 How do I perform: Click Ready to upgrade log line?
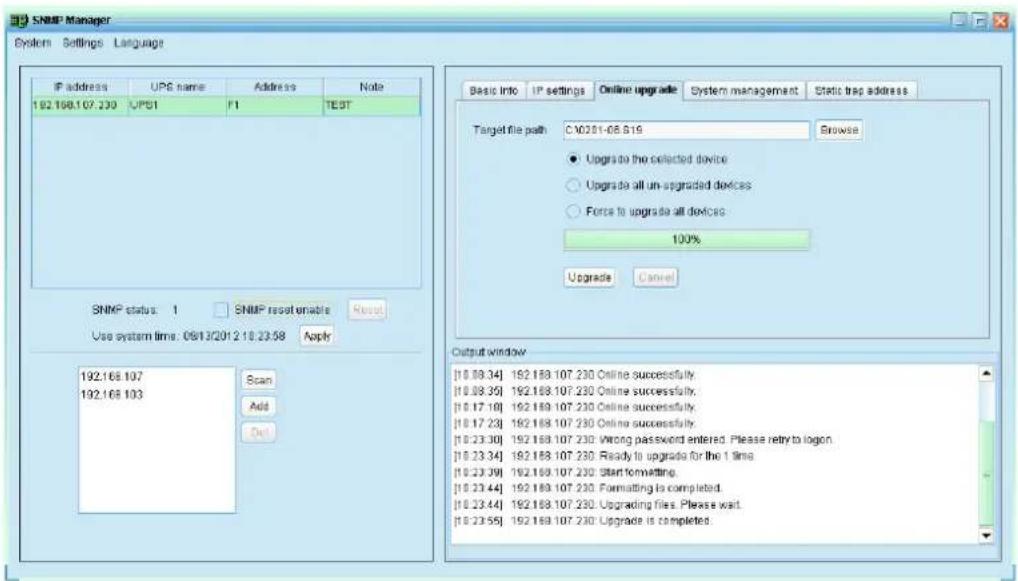coord(604,456)
